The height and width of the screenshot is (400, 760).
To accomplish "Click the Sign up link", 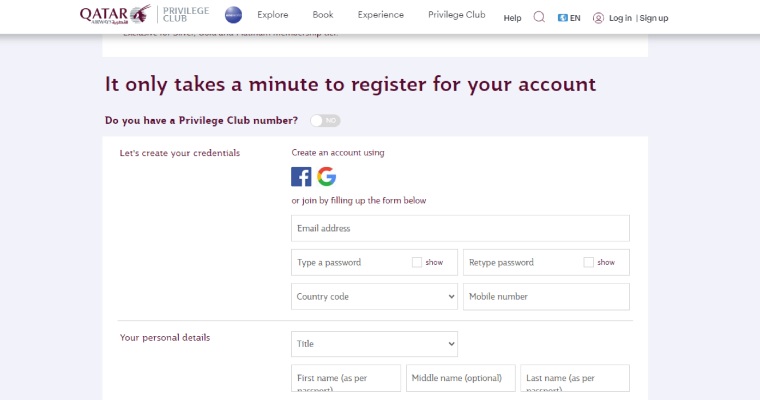I will 654,18.
